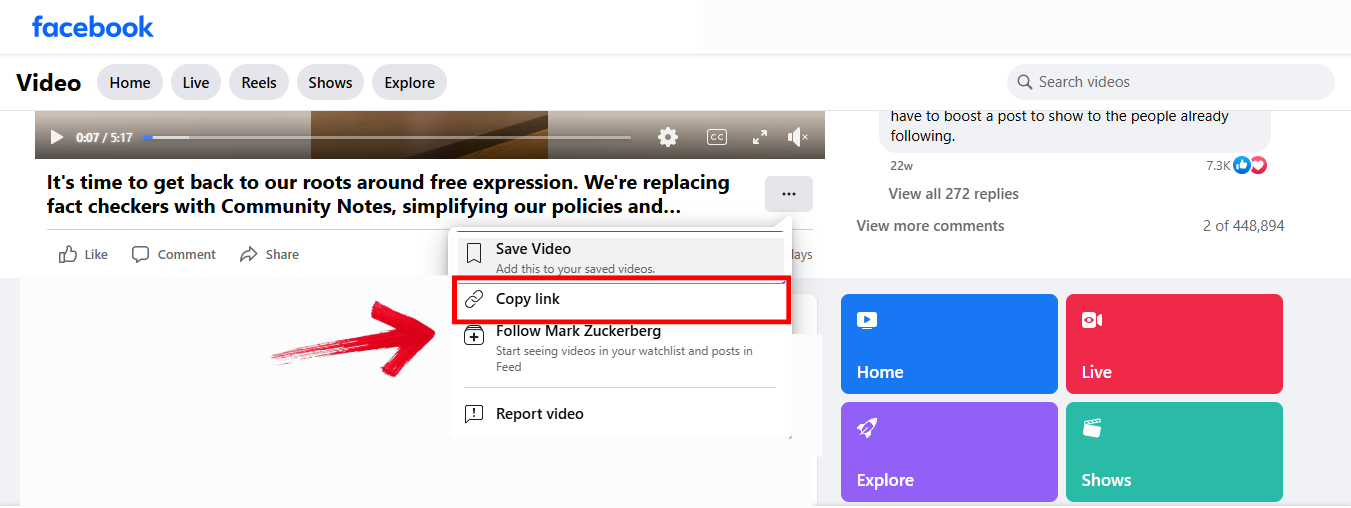The height and width of the screenshot is (508, 1351).
Task: Click the Report video alert icon
Action: coord(475,414)
